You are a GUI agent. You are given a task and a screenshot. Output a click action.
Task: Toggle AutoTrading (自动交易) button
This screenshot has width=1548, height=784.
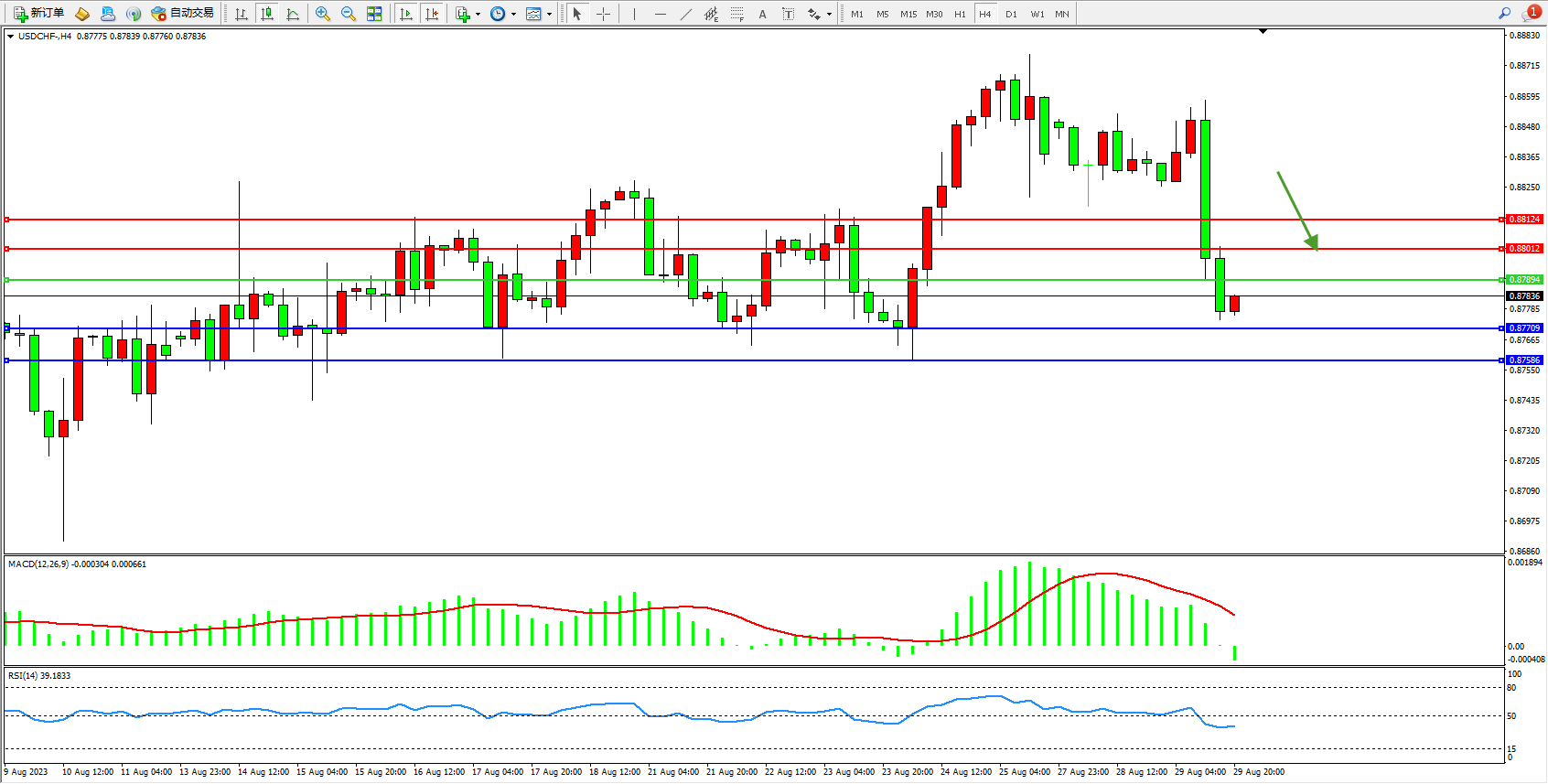click(x=182, y=14)
